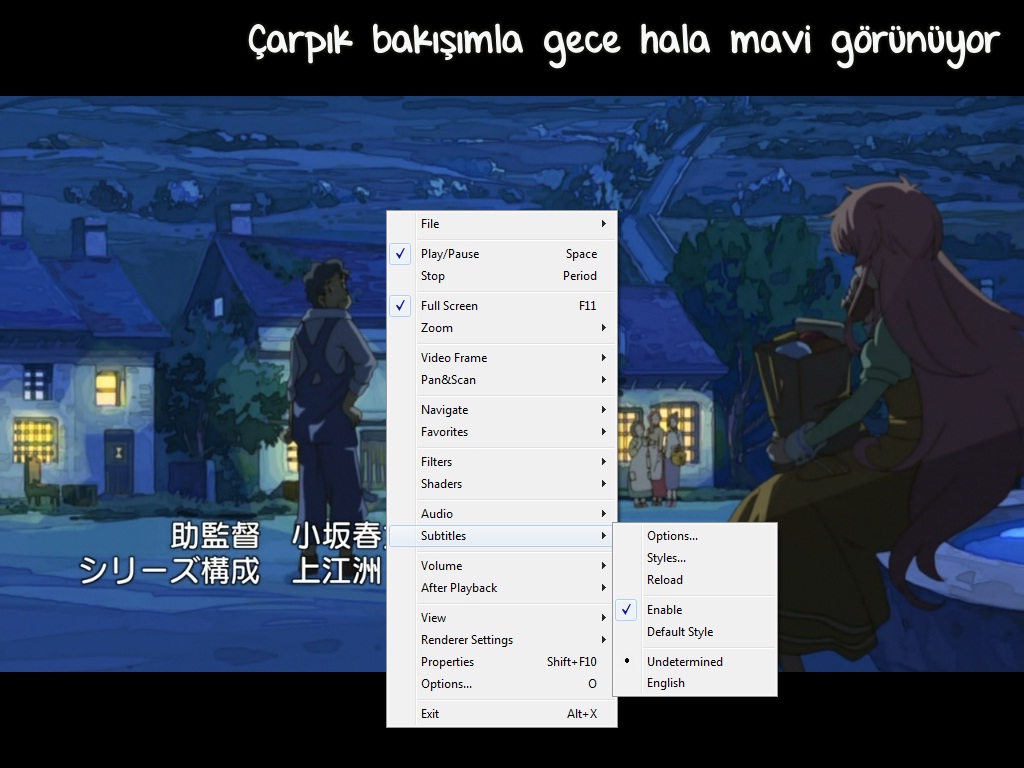Image resolution: width=1024 pixels, height=768 pixels.
Task: Expand the Zoom submenu
Action: [x=502, y=328]
